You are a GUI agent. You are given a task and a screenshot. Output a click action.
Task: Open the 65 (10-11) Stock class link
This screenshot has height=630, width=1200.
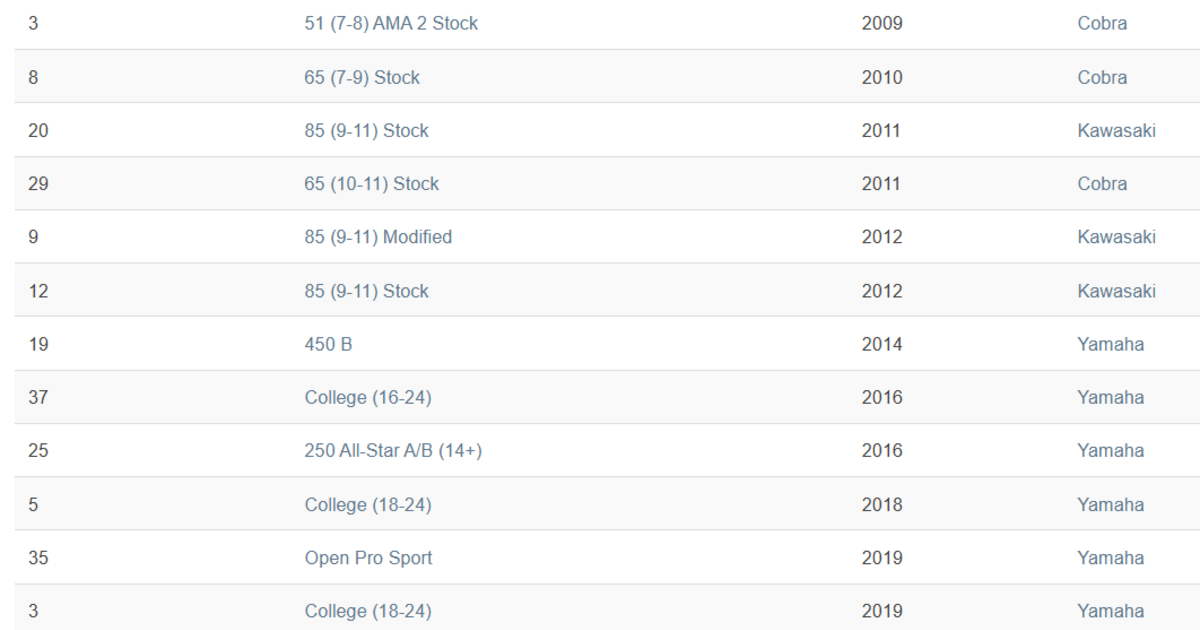coord(371,184)
